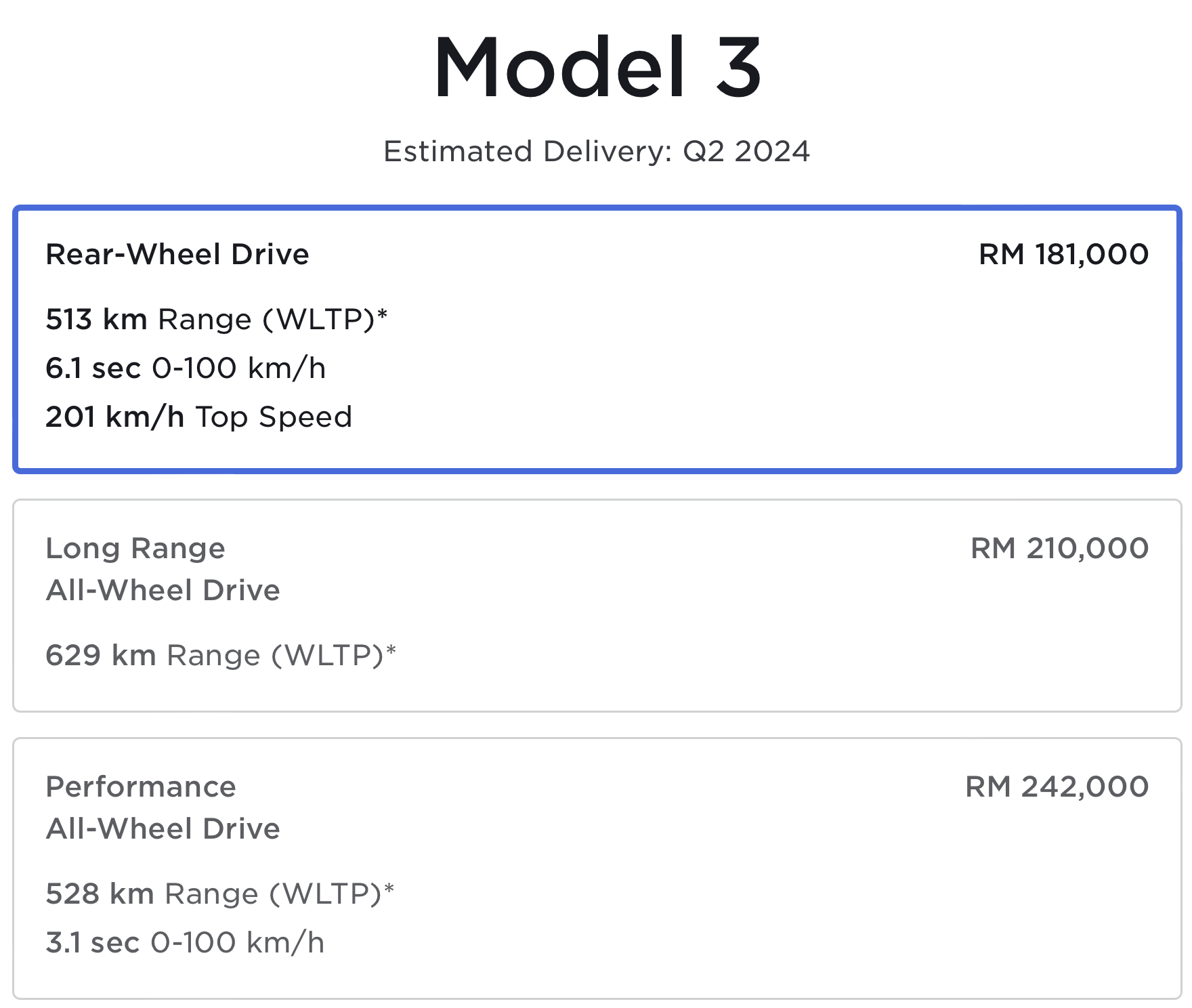Click the asterisk after 528 km Range (WLTP)
The width and height of the screenshot is (1192, 1008).
(389, 888)
